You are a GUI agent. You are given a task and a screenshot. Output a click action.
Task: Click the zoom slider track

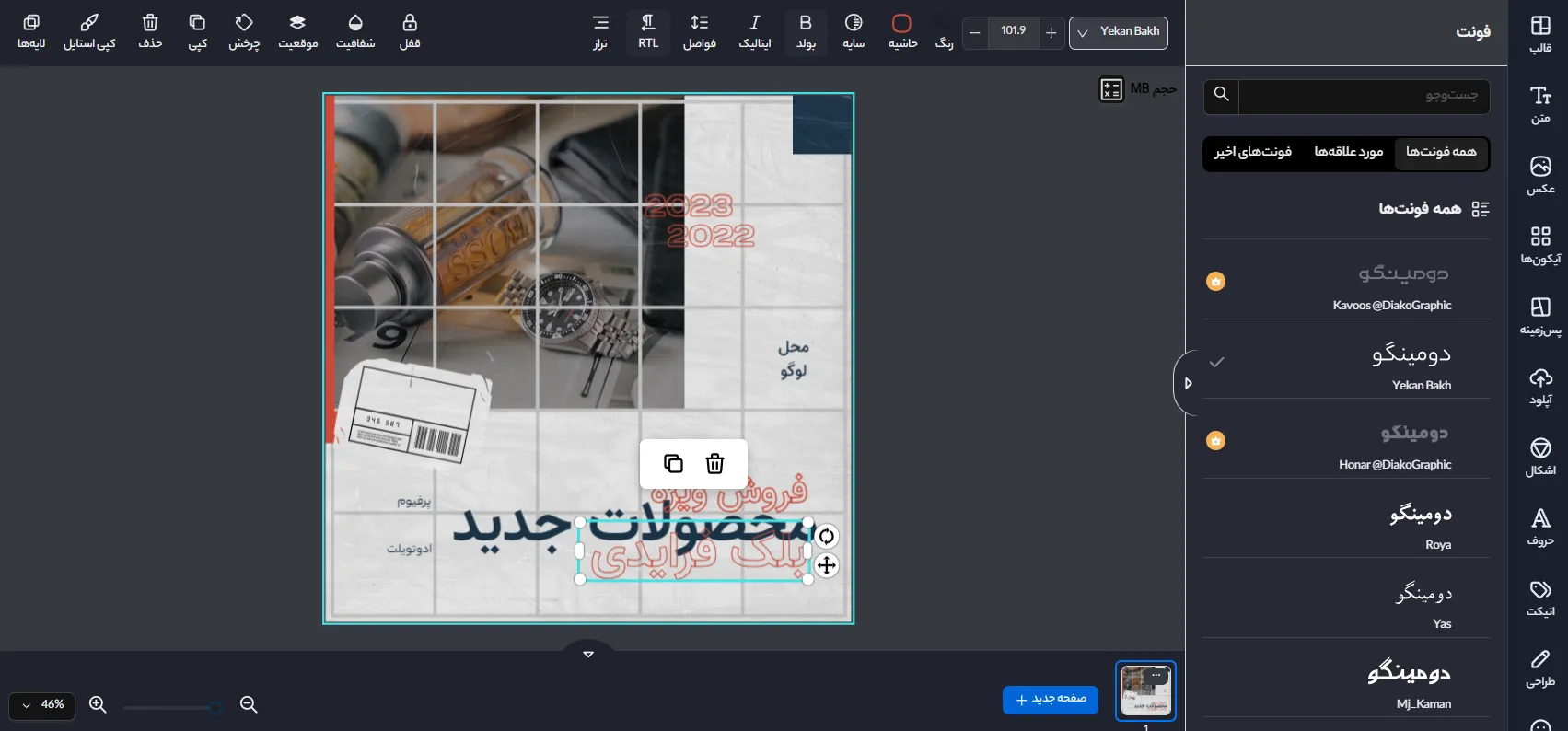point(172,708)
